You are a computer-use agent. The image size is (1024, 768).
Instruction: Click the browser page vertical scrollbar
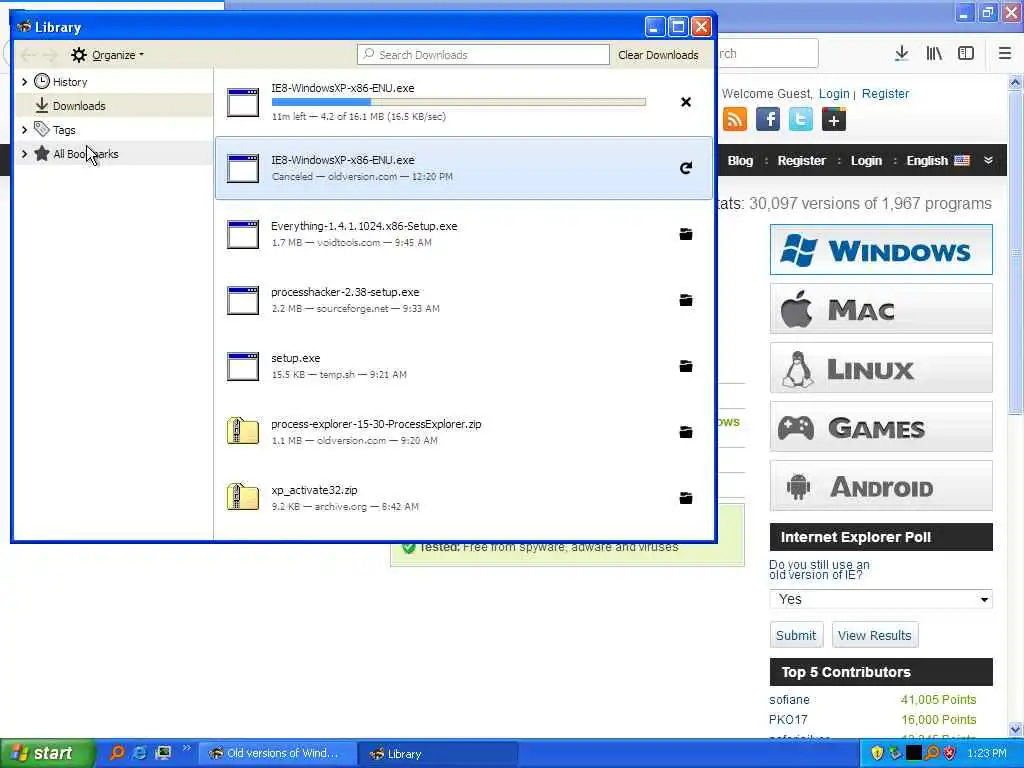click(x=1015, y=405)
